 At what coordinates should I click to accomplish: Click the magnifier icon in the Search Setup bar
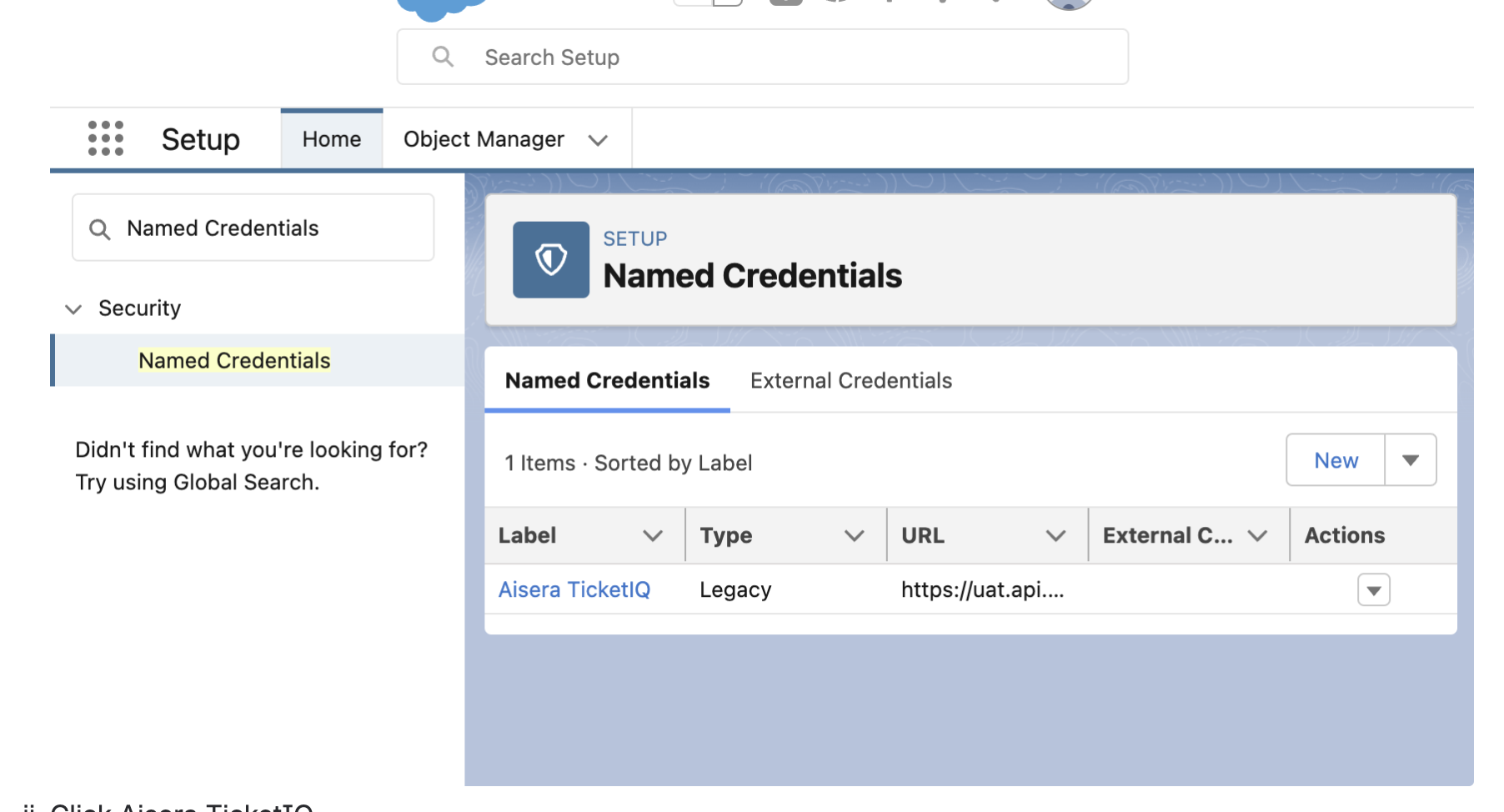tap(442, 56)
